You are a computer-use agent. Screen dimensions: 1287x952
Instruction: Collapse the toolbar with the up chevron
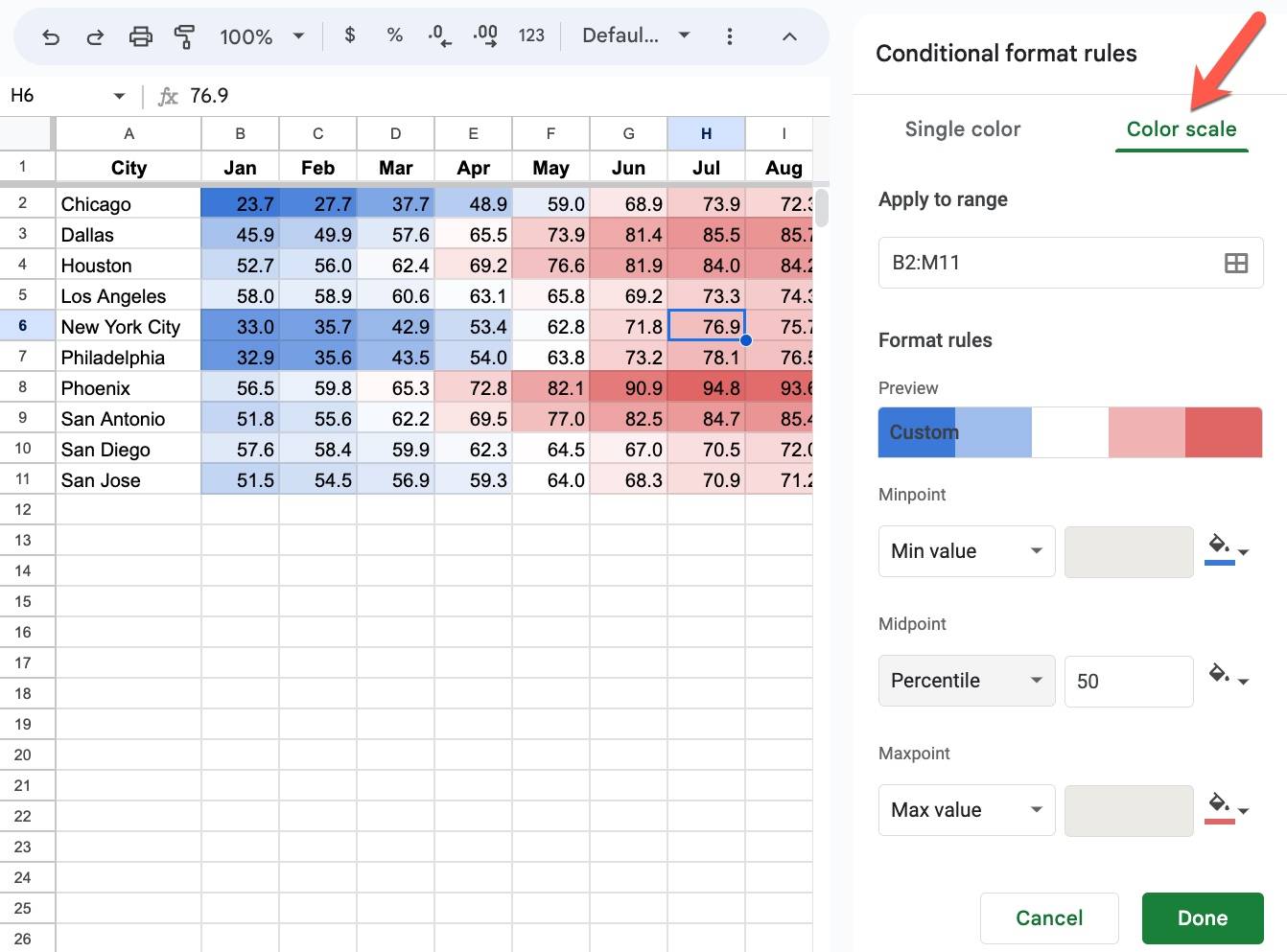(x=789, y=36)
